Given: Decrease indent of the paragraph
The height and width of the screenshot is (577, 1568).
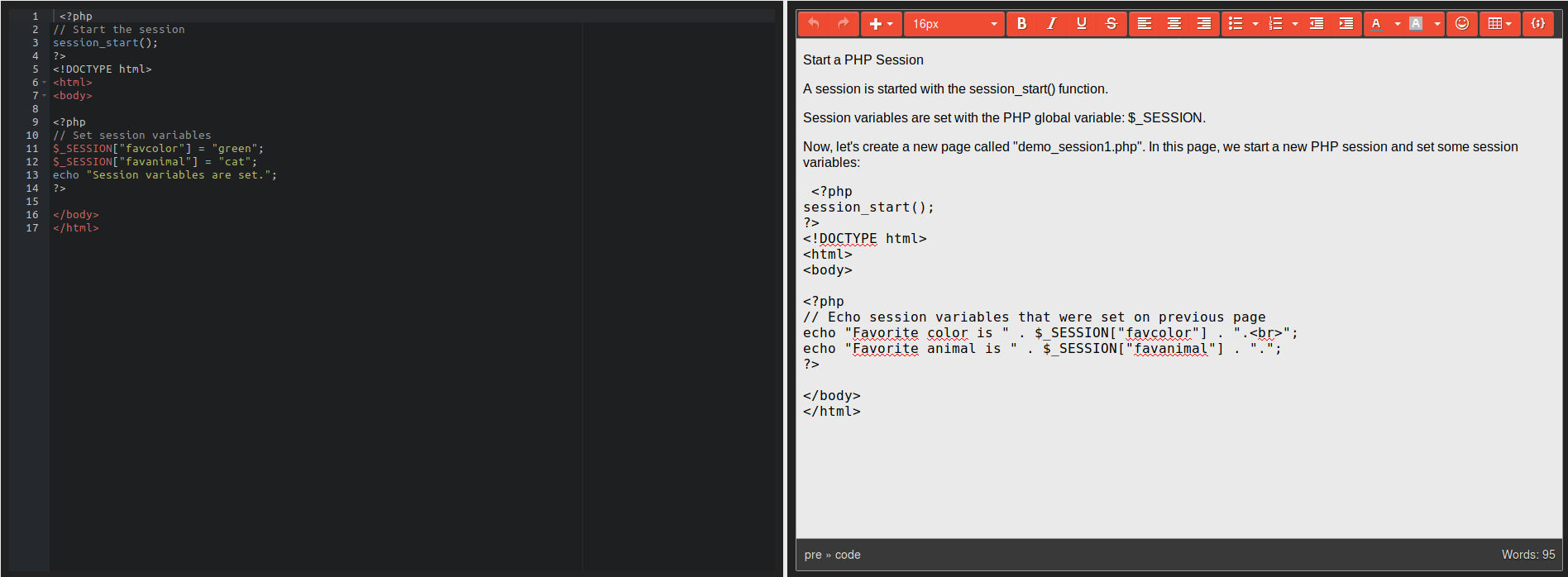Looking at the screenshot, I should coord(1317,24).
